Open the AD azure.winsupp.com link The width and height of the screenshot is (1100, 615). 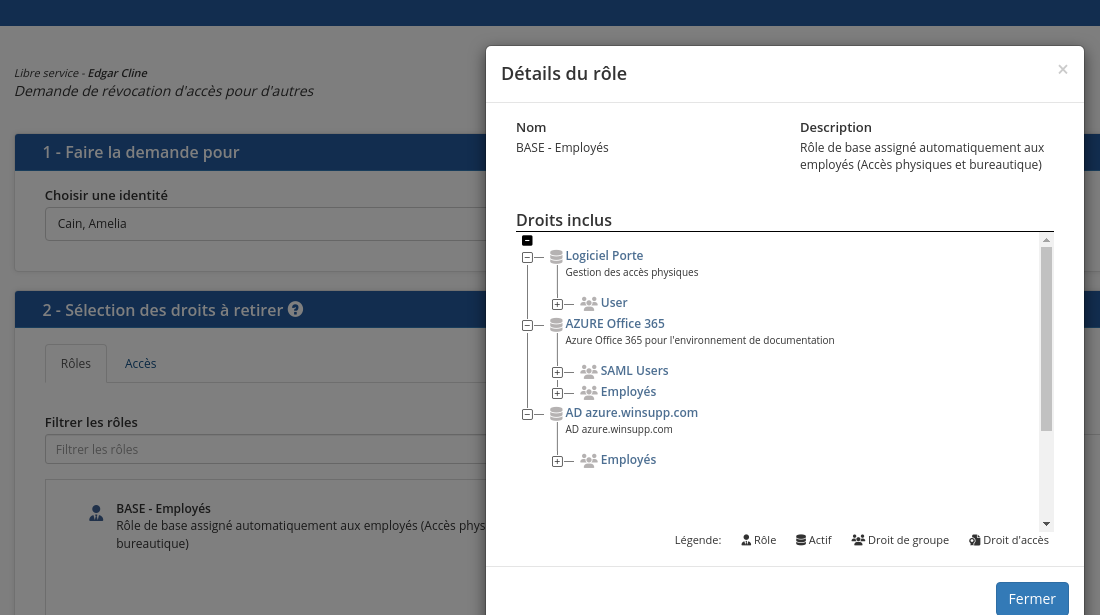pyautogui.click(x=631, y=412)
